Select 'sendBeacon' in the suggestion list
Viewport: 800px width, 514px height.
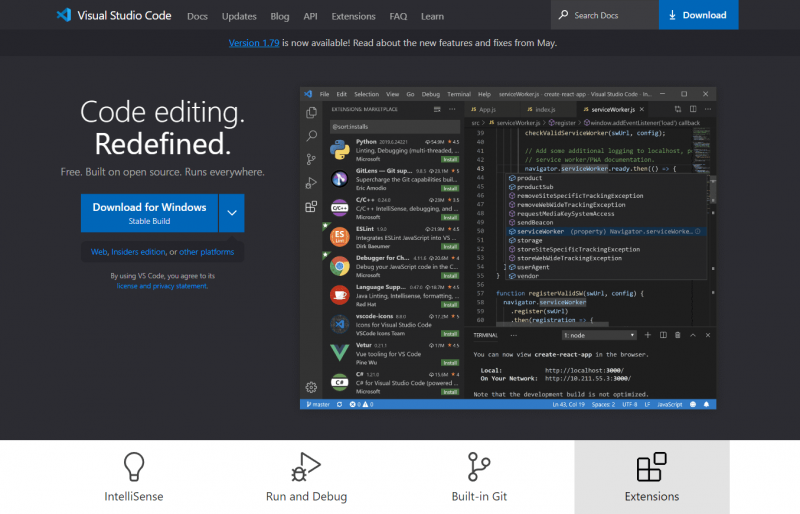(x=607, y=223)
